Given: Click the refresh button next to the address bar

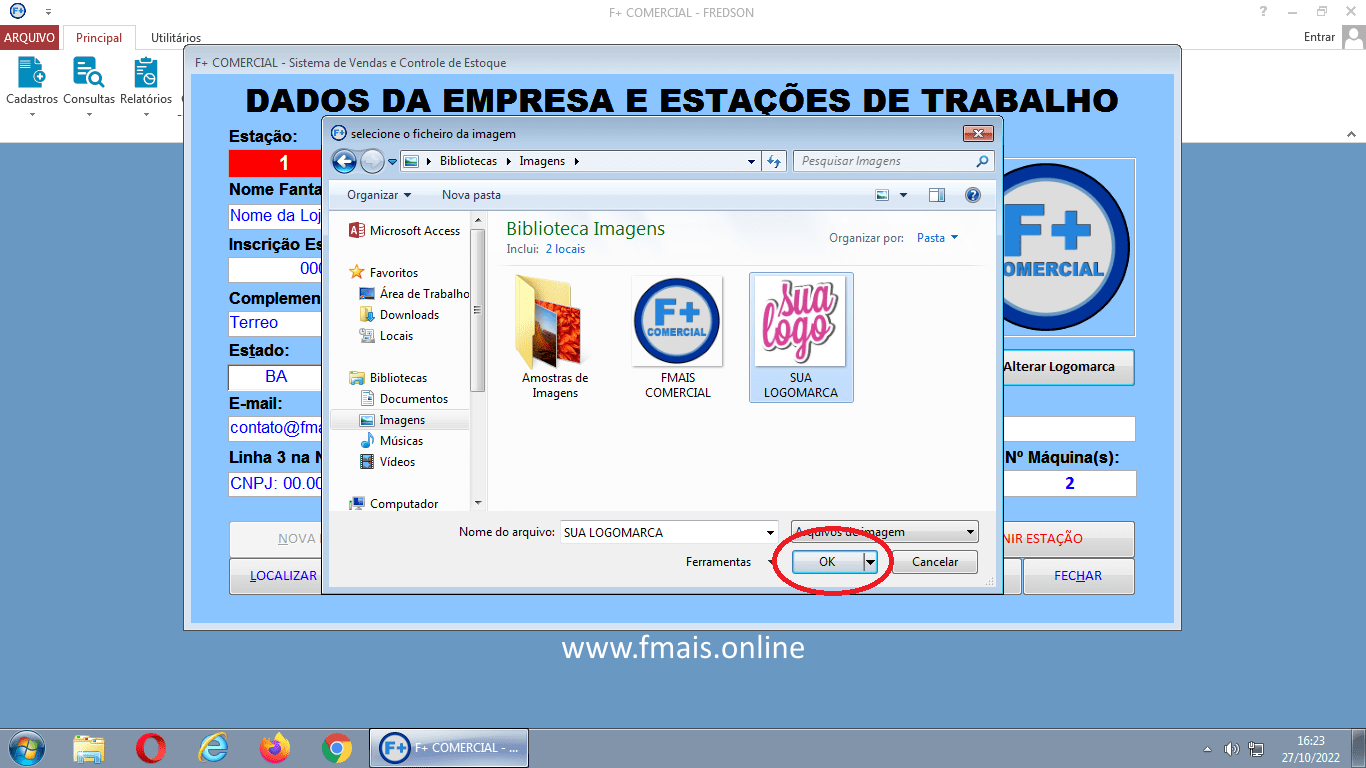Looking at the screenshot, I should point(774,161).
